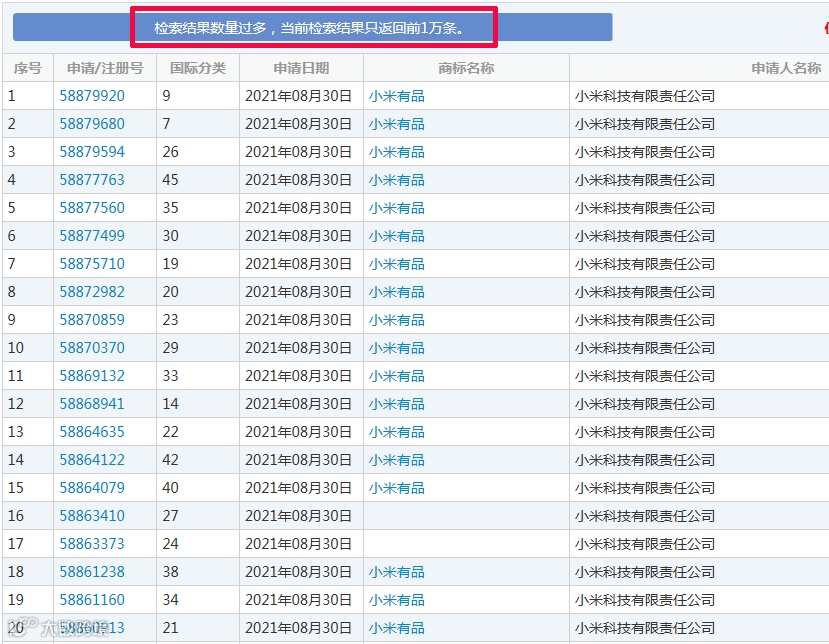Open application number 58863410
829x644 pixels.
(92, 516)
